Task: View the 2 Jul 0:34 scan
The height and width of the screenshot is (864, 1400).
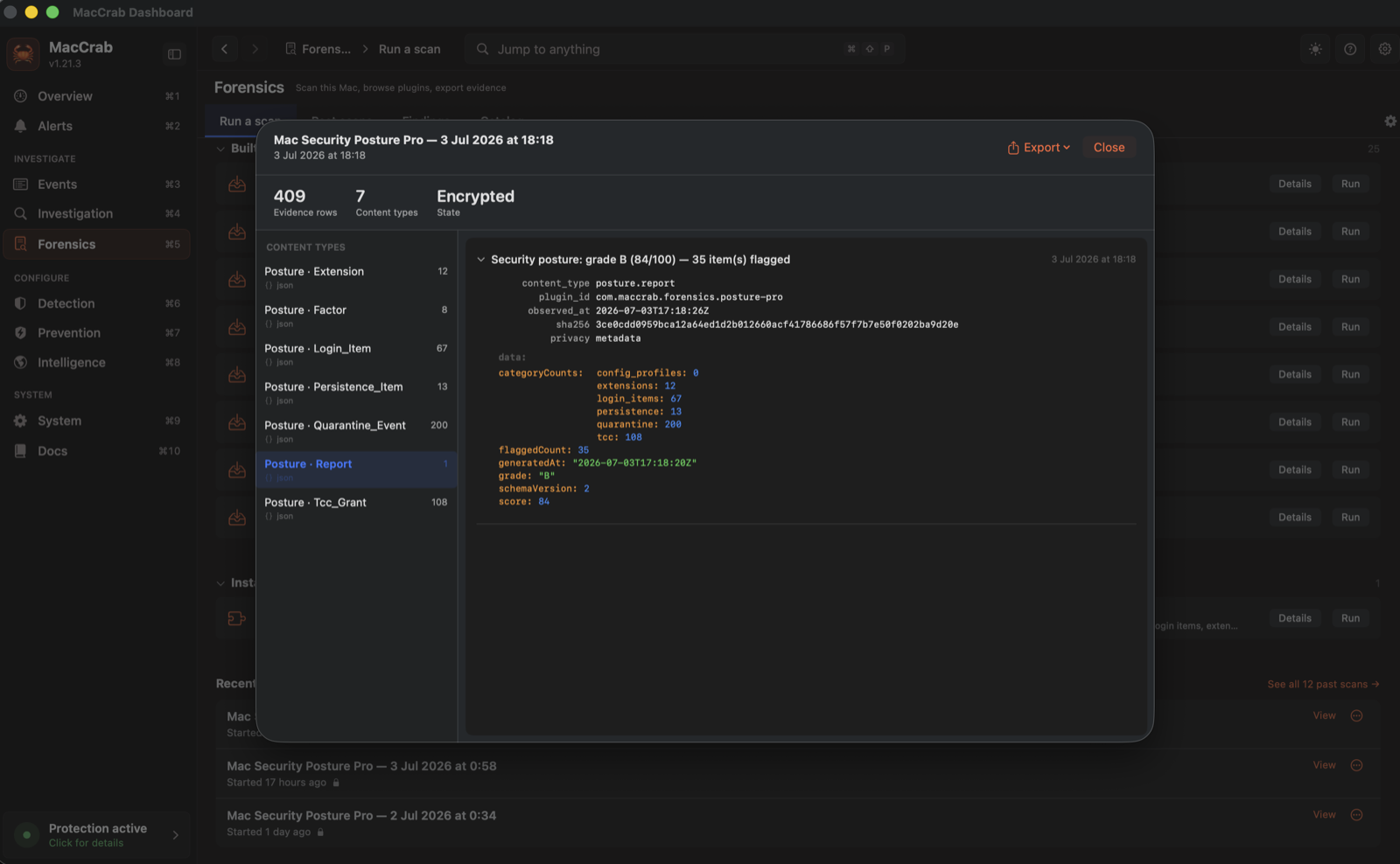Action: coord(1324,815)
